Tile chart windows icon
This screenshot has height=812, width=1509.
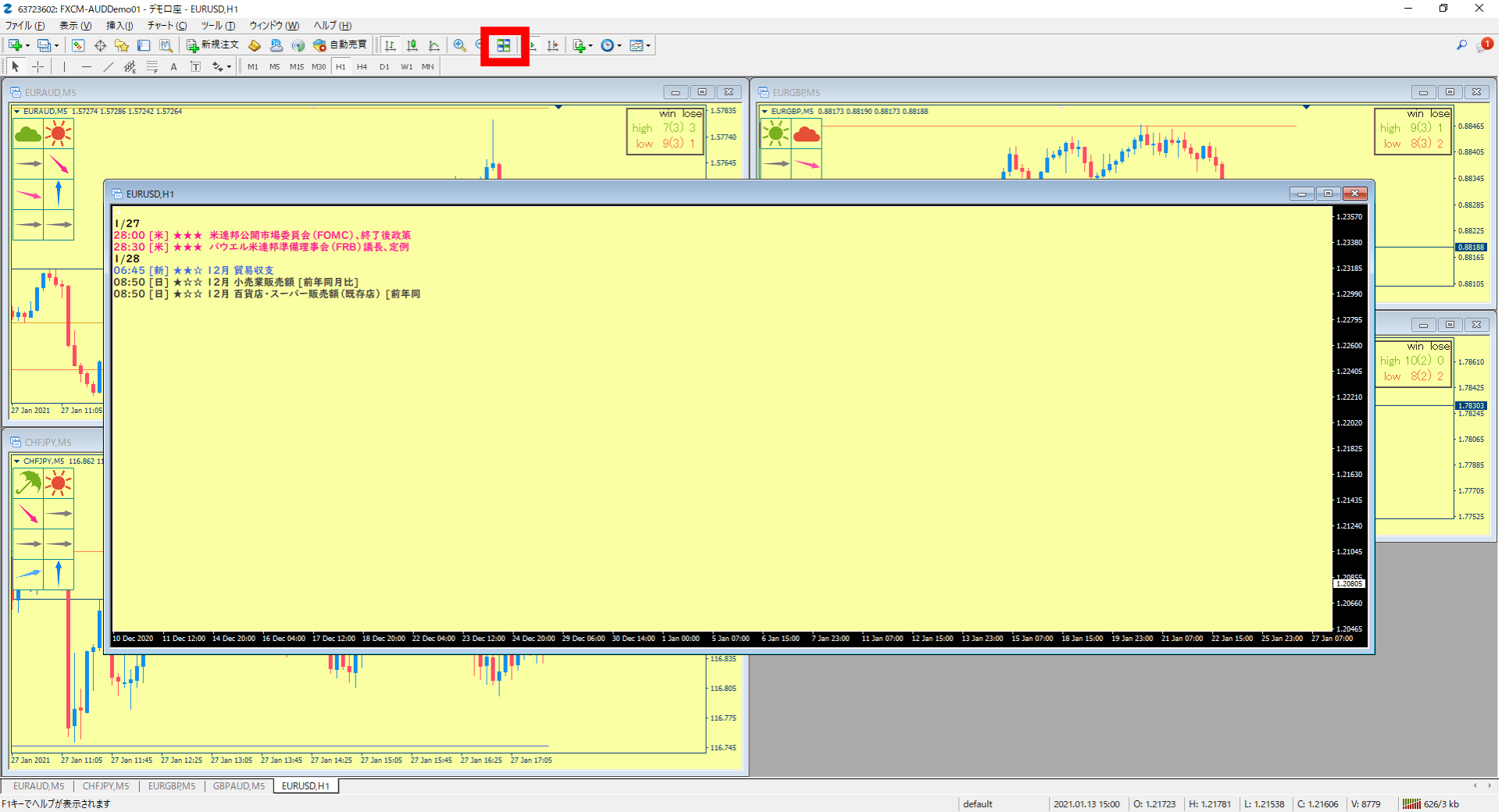pos(504,45)
